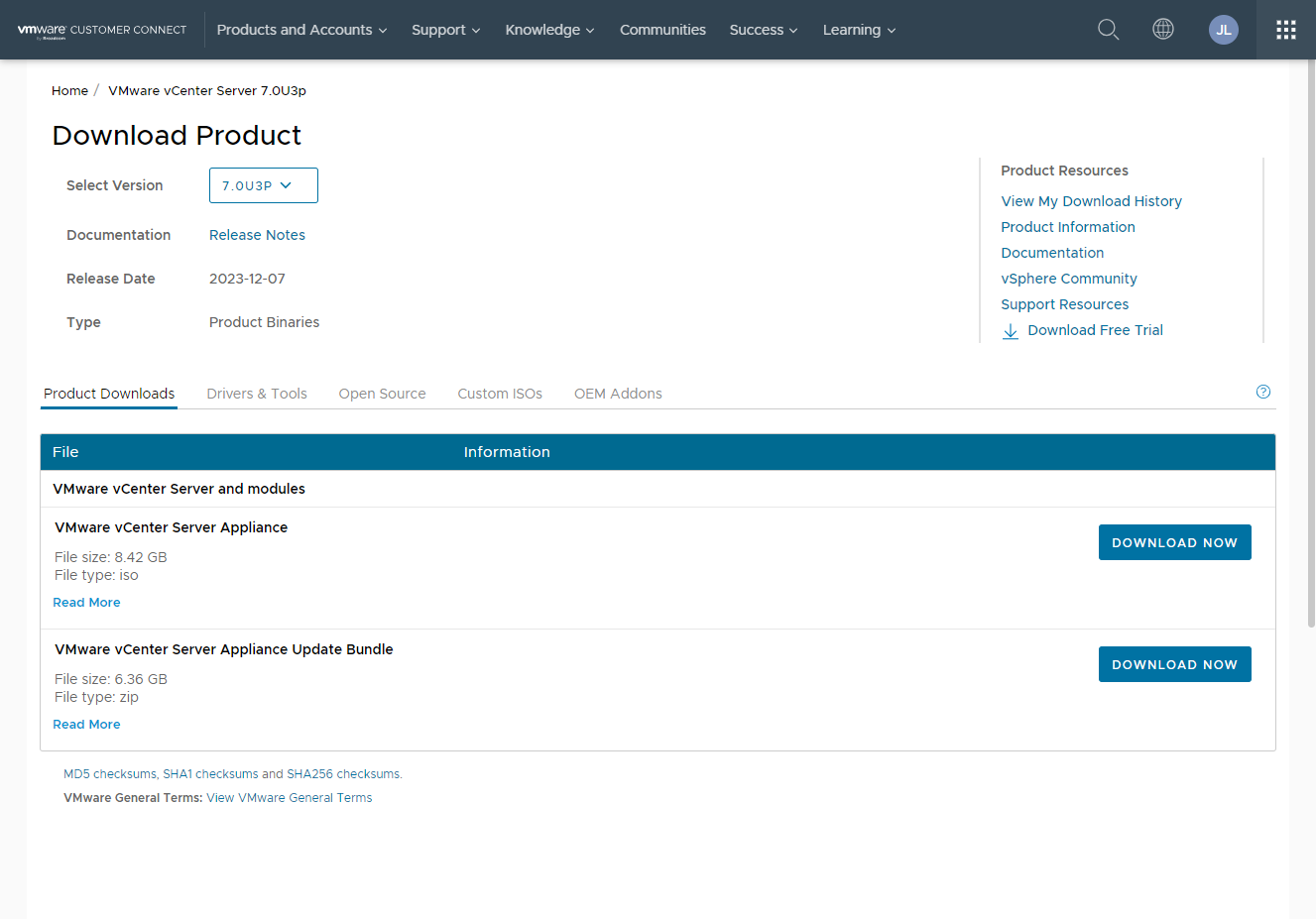Open the Release Notes link

(257, 235)
